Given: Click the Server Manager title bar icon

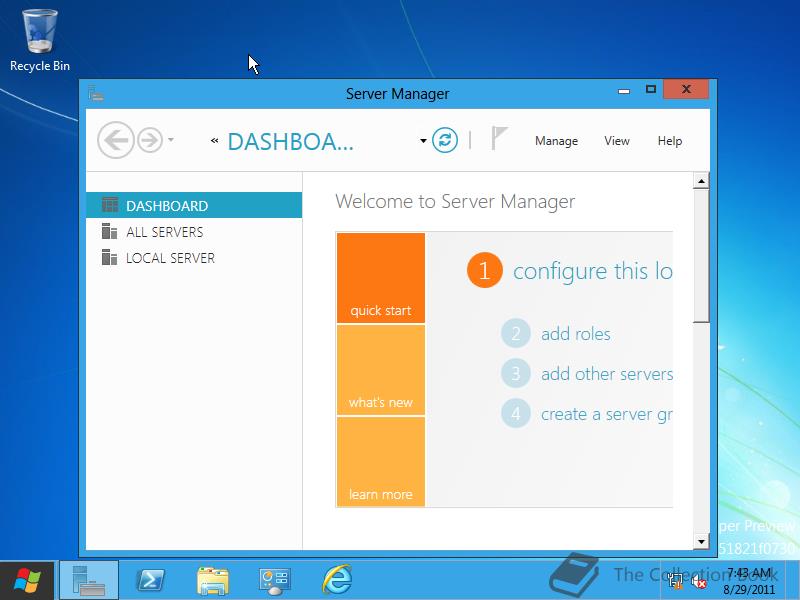Looking at the screenshot, I should pyautogui.click(x=95, y=93).
